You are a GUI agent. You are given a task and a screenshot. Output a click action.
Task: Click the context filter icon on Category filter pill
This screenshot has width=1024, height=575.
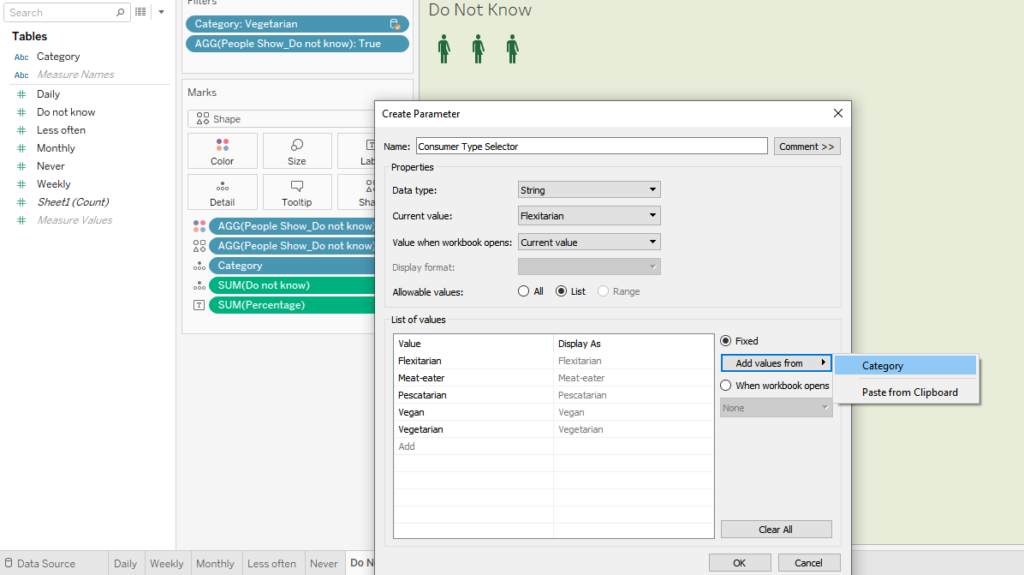(x=395, y=24)
